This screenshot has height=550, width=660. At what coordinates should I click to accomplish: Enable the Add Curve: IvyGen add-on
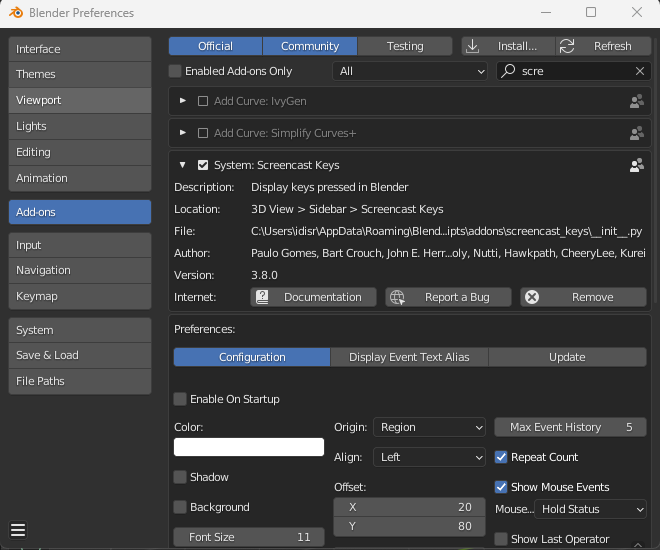pyautogui.click(x=203, y=101)
